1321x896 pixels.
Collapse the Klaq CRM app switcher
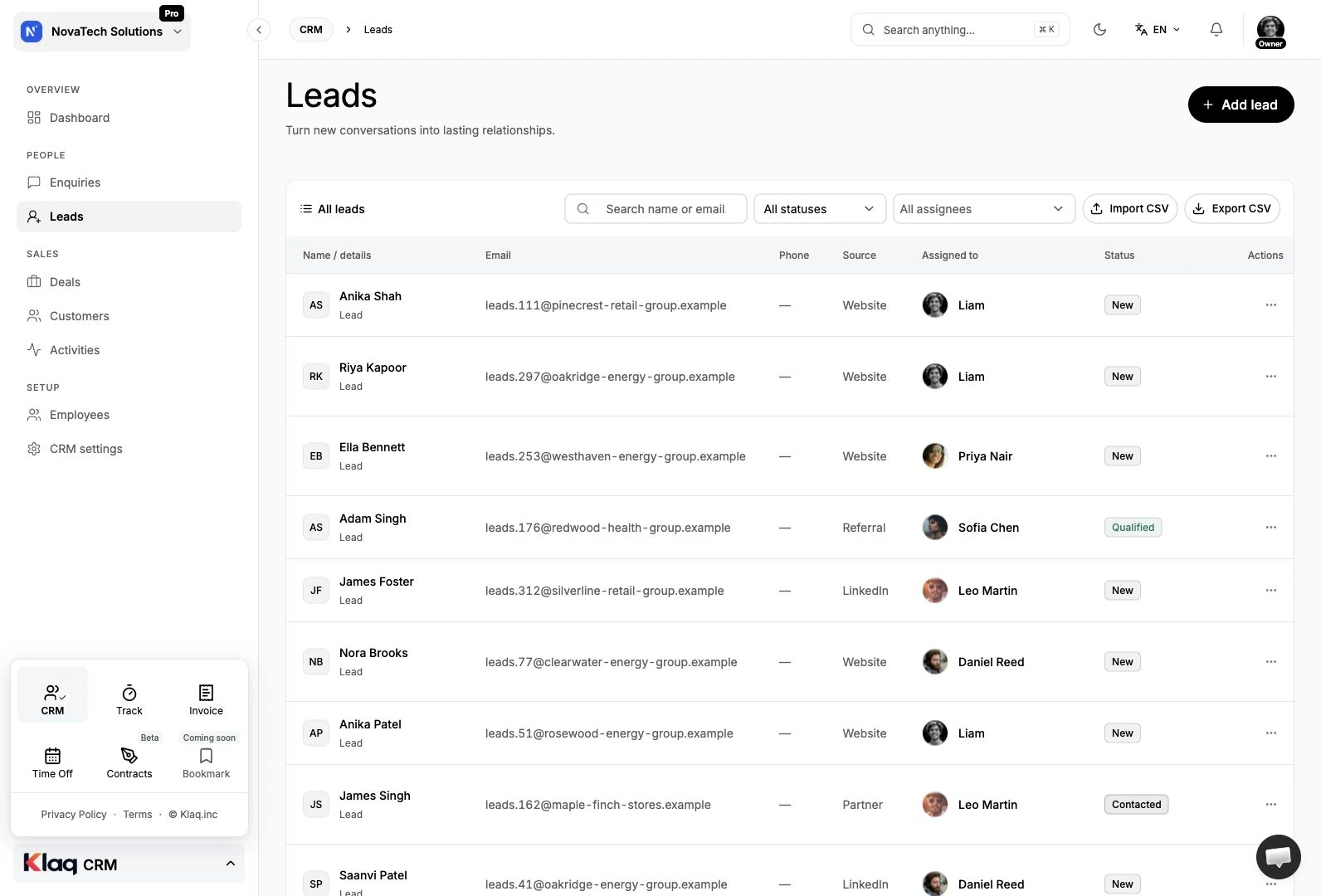click(129, 864)
